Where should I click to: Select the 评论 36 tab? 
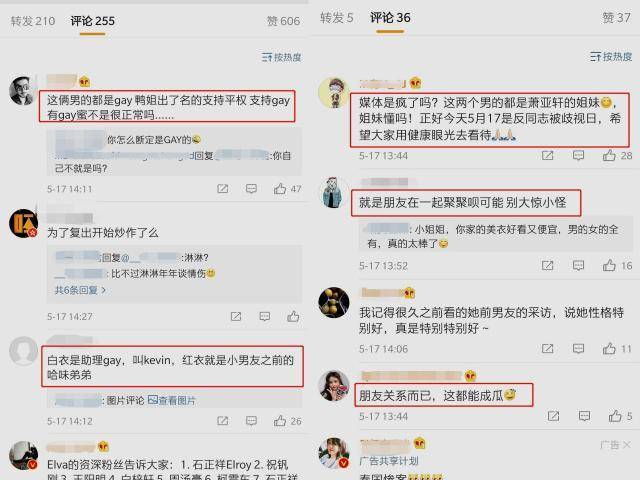pos(390,18)
